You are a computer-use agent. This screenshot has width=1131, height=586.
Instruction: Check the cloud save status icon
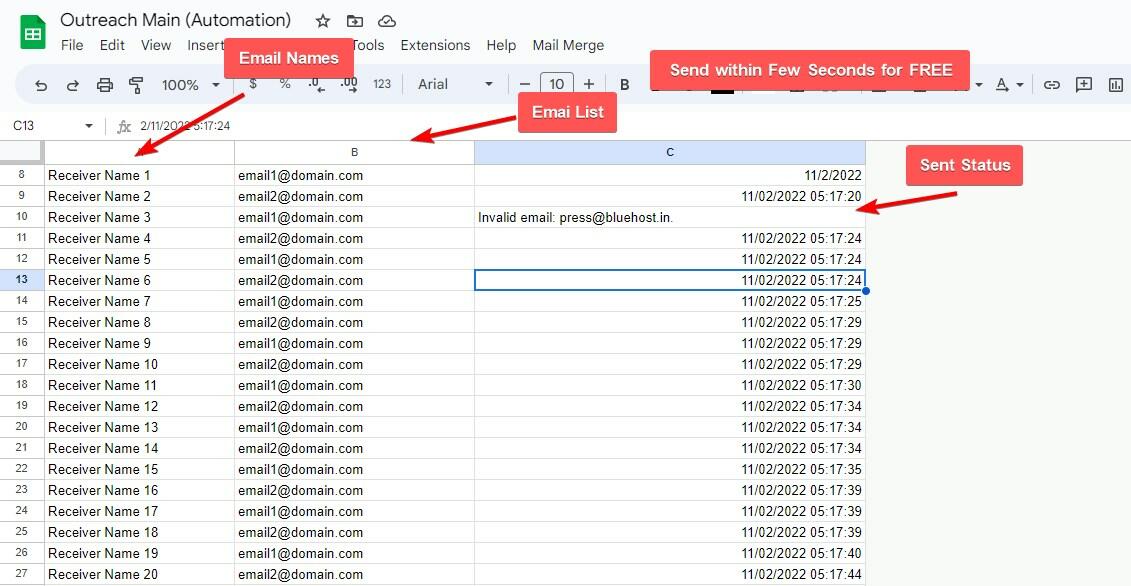coord(387,21)
